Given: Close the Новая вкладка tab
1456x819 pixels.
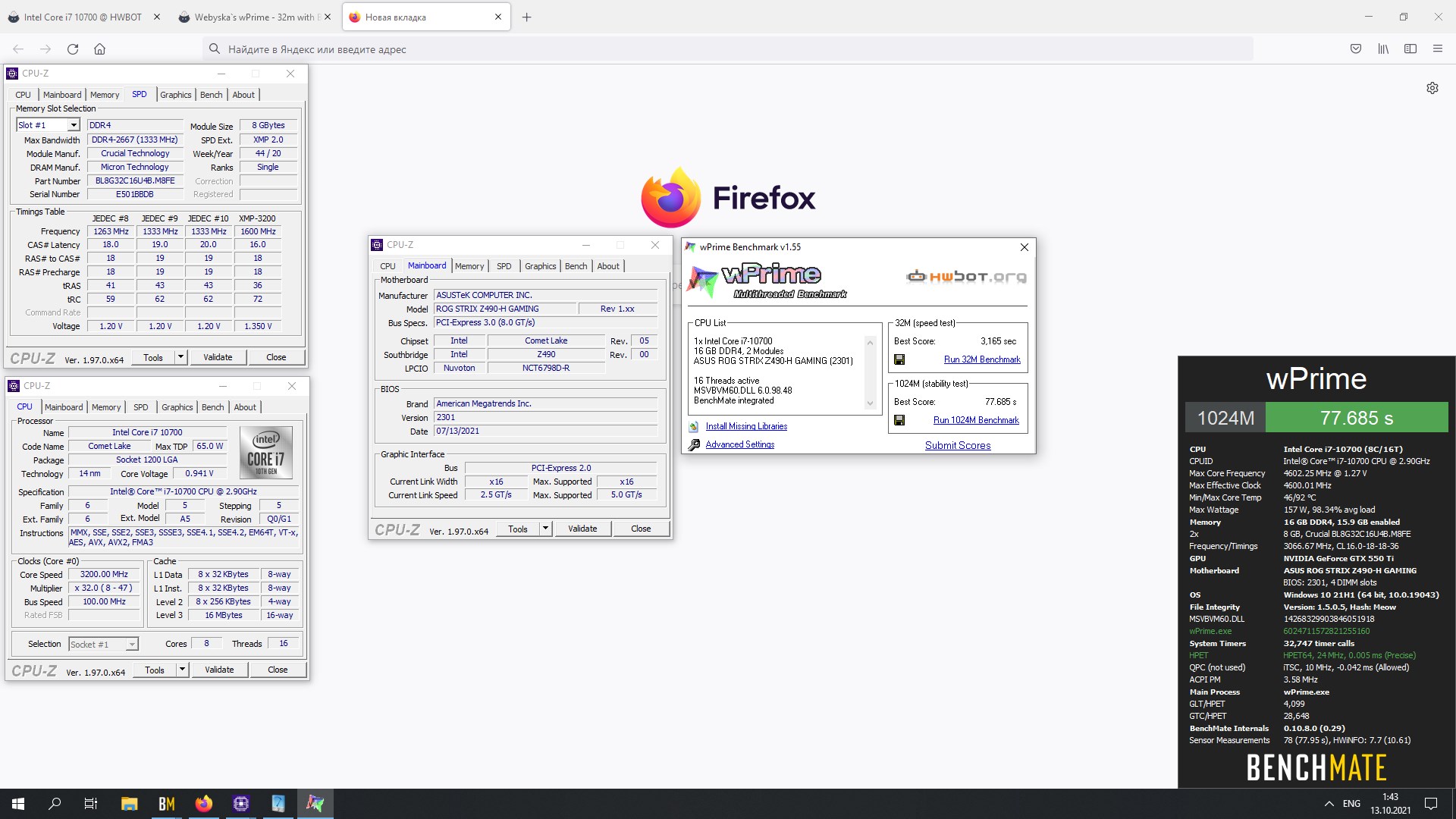Looking at the screenshot, I should [x=498, y=17].
